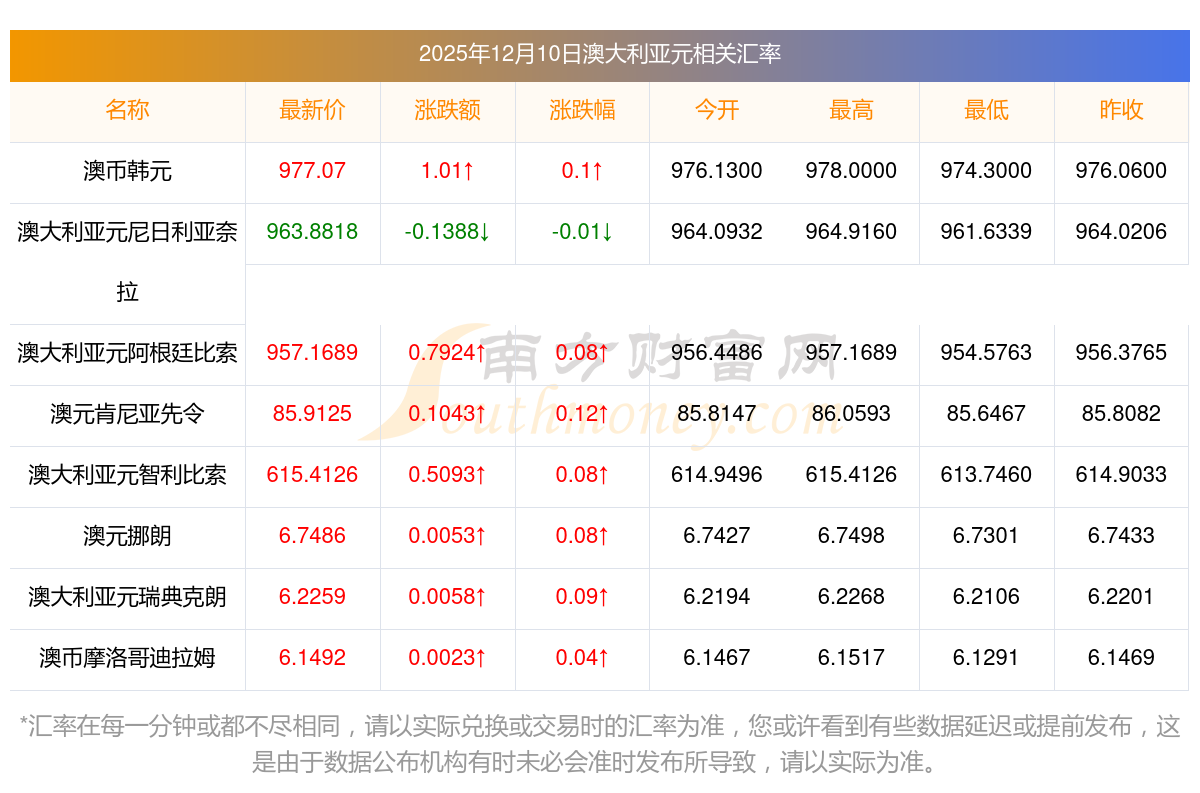The width and height of the screenshot is (1200, 793).
Task: Select the '澳币韩元' row name
Action: point(127,171)
